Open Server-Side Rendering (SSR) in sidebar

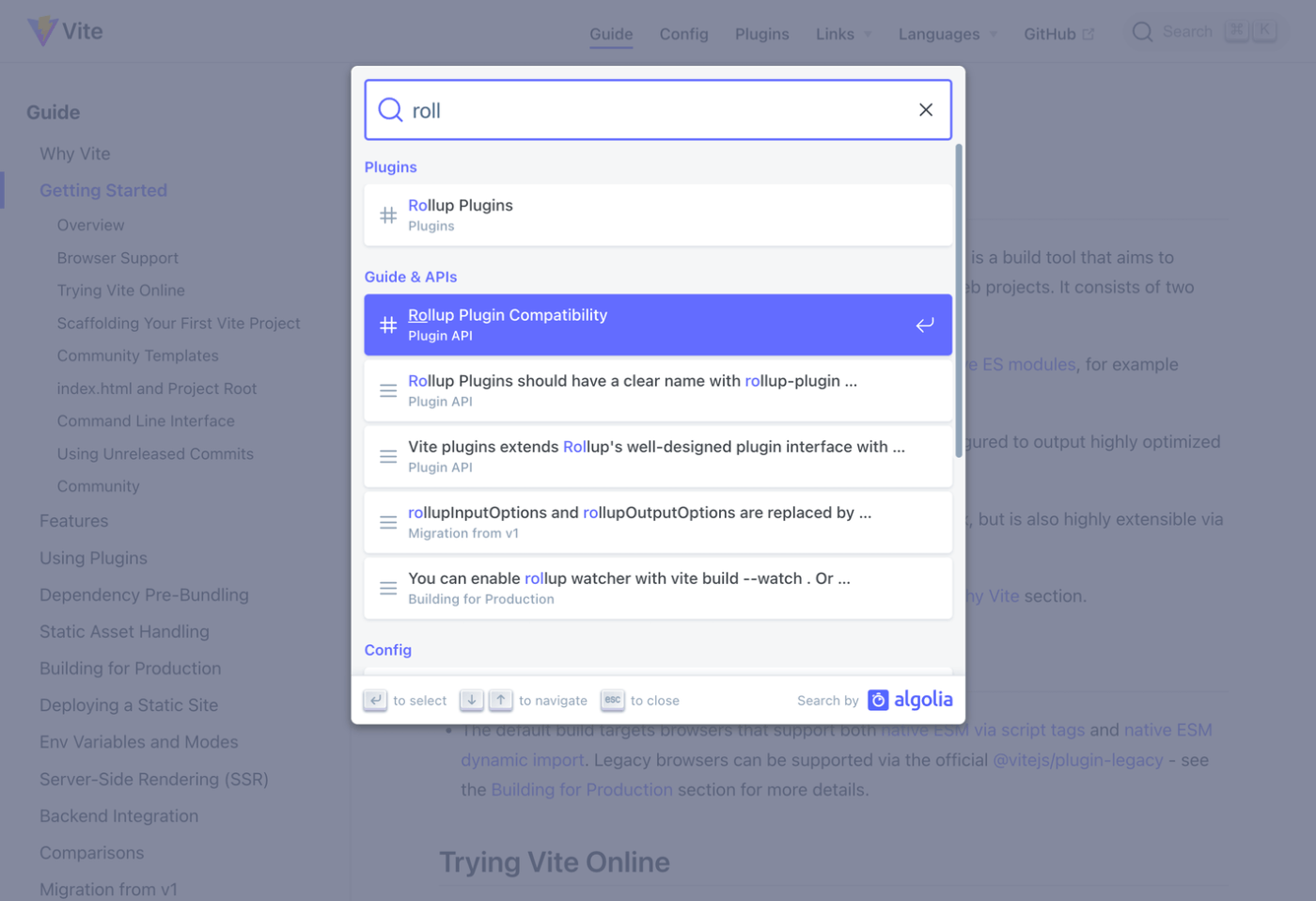click(x=154, y=779)
